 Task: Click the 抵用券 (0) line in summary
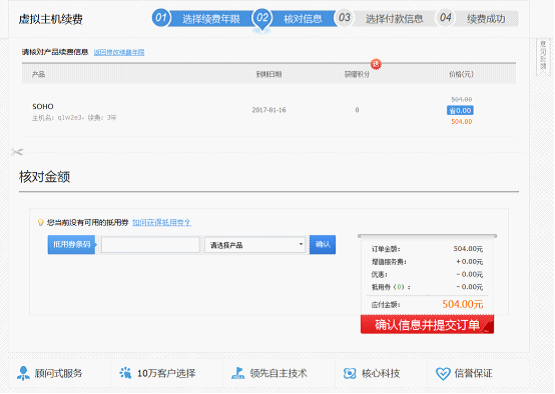click(427, 287)
